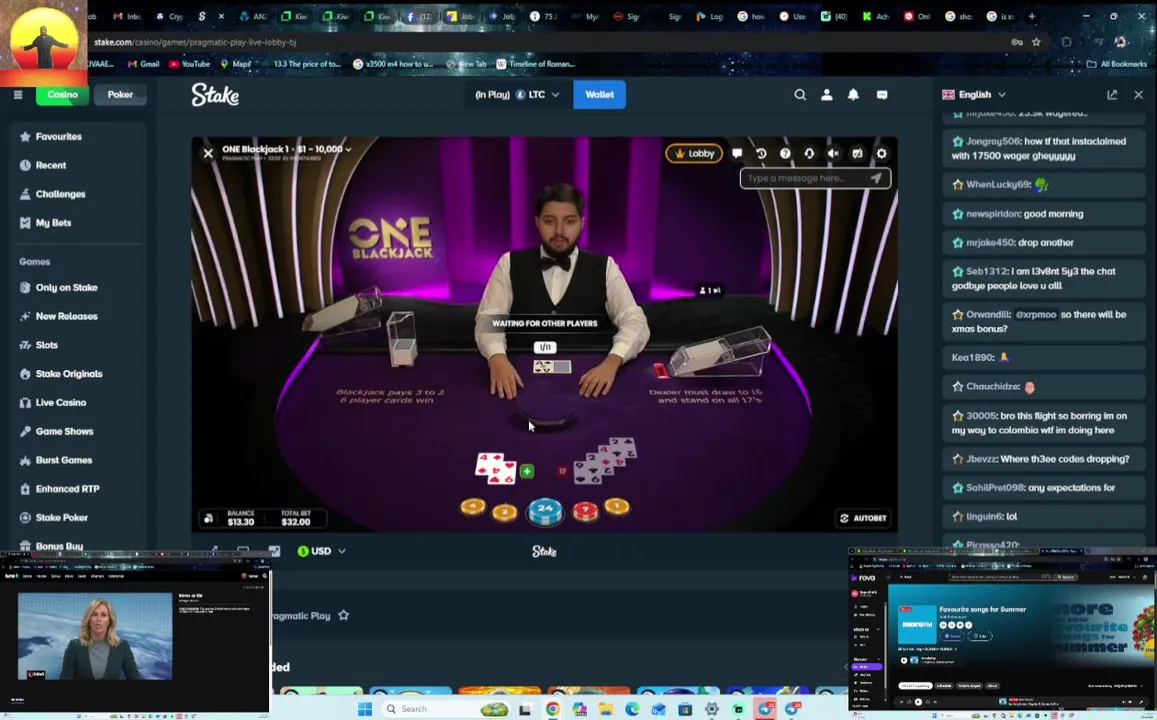The image size is (1157, 720).
Task: Open the user profile icon
Action: [x=826, y=94]
